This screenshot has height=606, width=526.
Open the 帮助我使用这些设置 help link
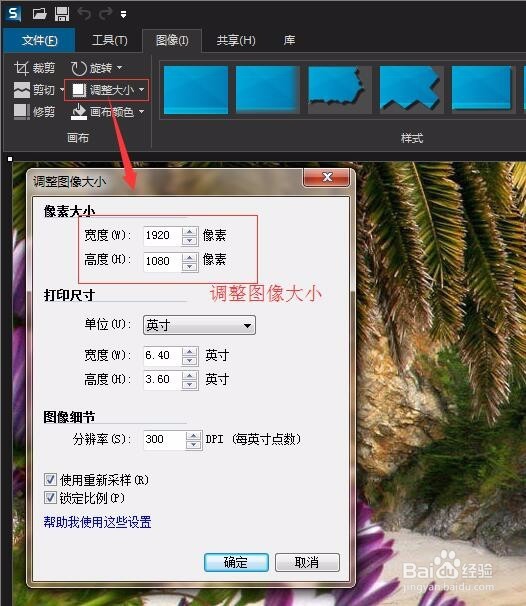97,522
